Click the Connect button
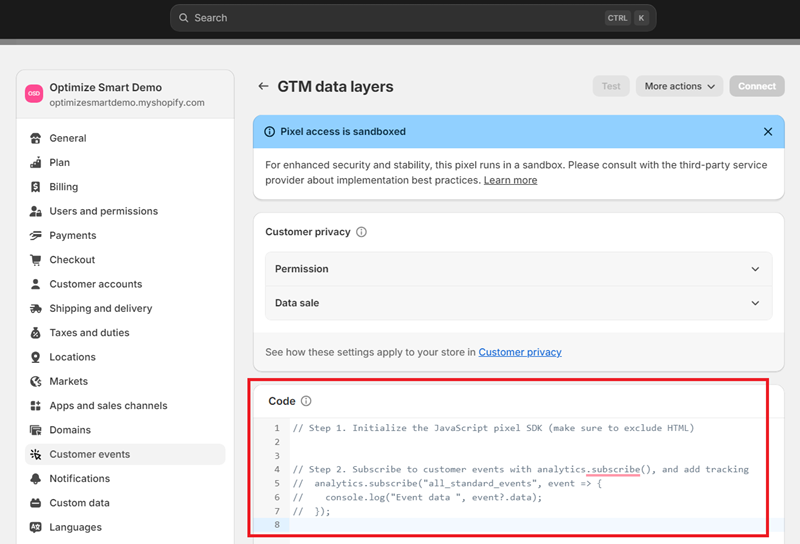The height and width of the screenshot is (544, 800). tap(757, 86)
